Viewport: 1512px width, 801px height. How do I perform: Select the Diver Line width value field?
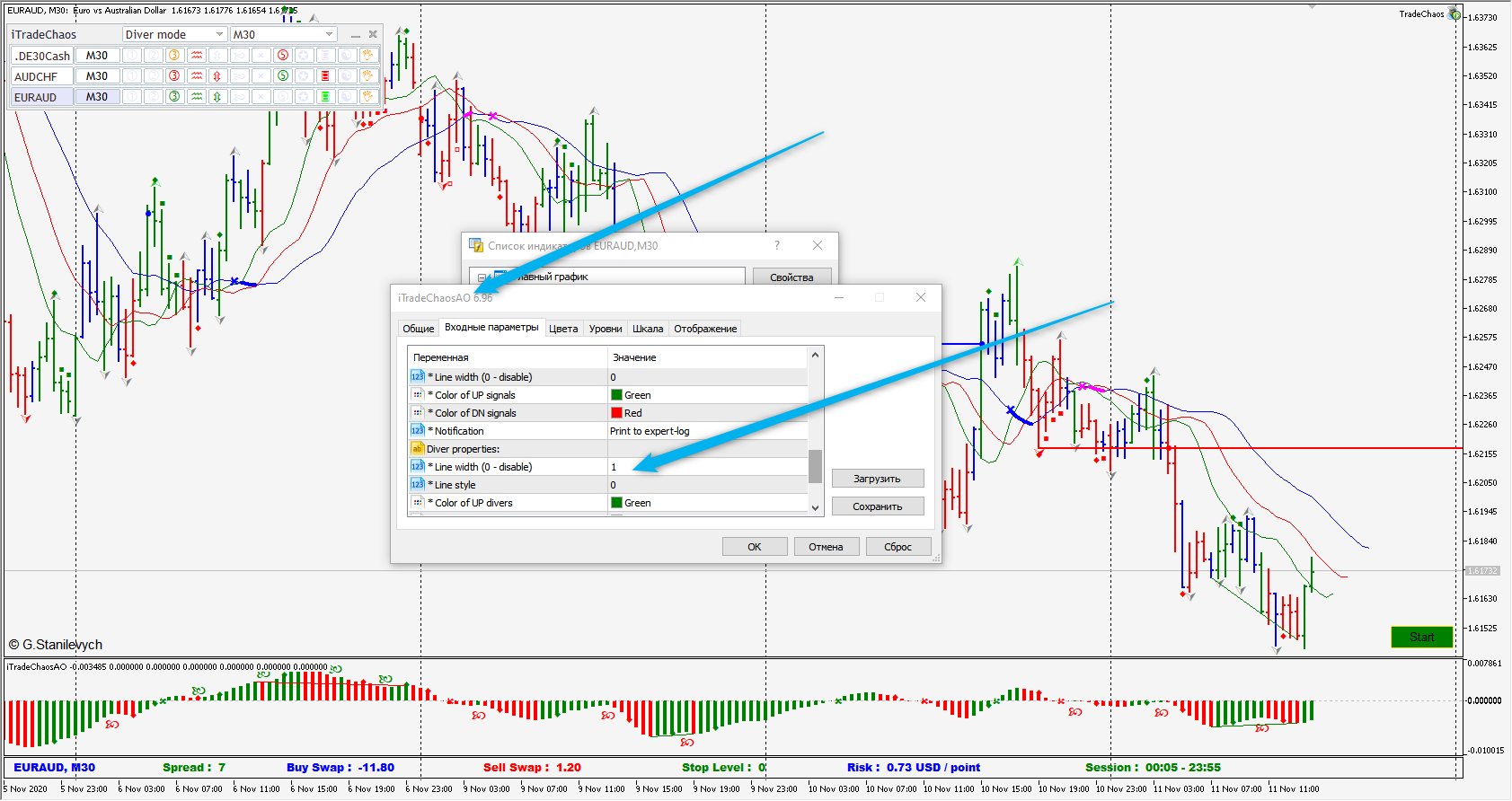(708, 467)
